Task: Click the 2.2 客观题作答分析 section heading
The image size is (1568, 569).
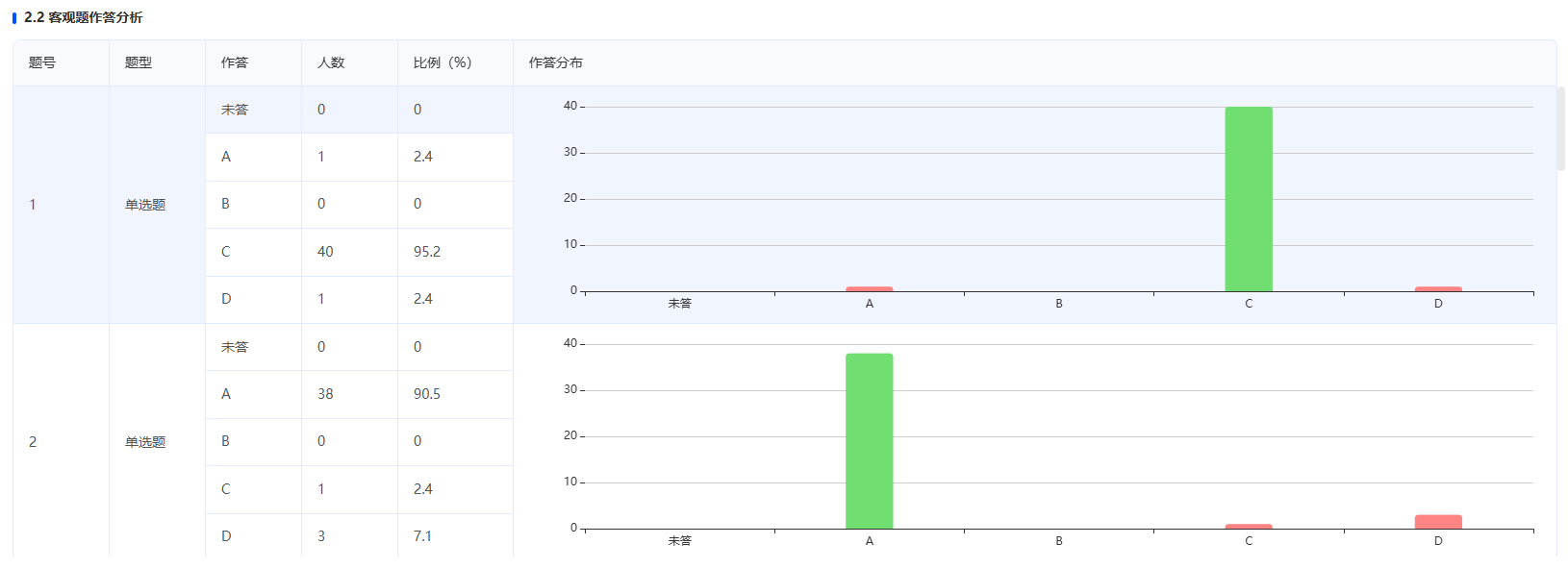Action: pyautogui.click(x=83, y=17)
